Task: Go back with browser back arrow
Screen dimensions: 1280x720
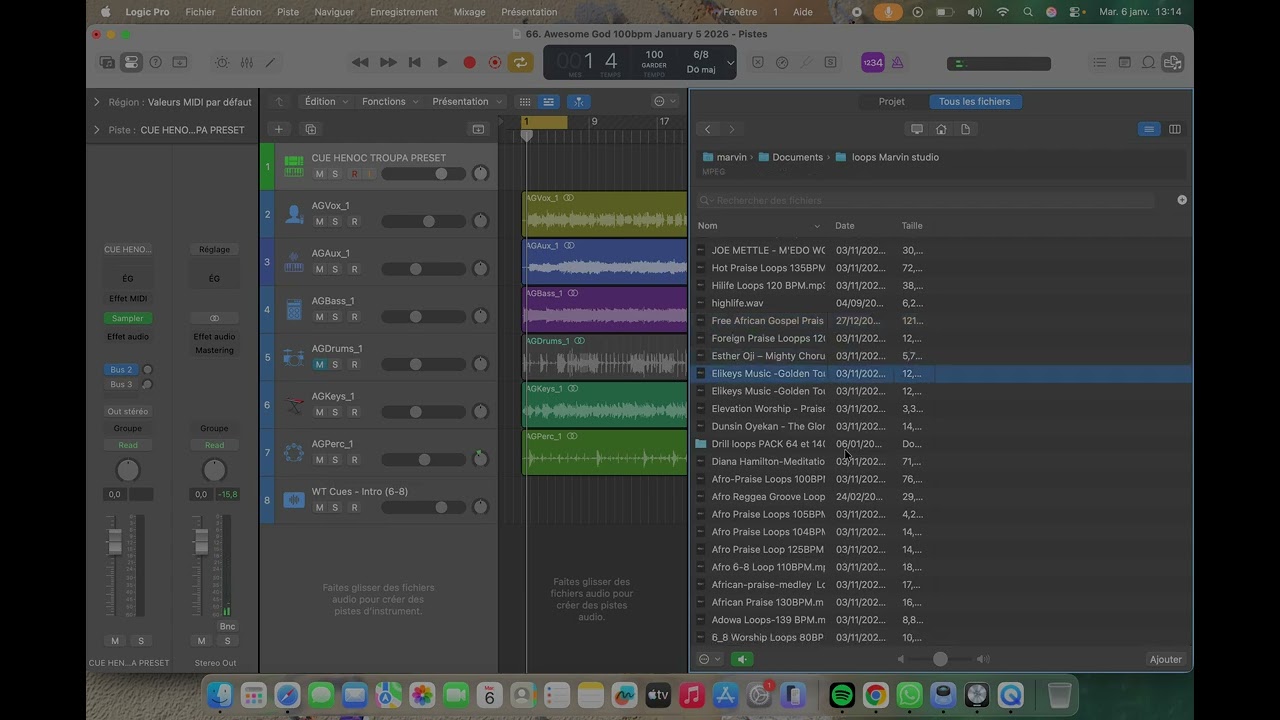Action: pos(707,129)
